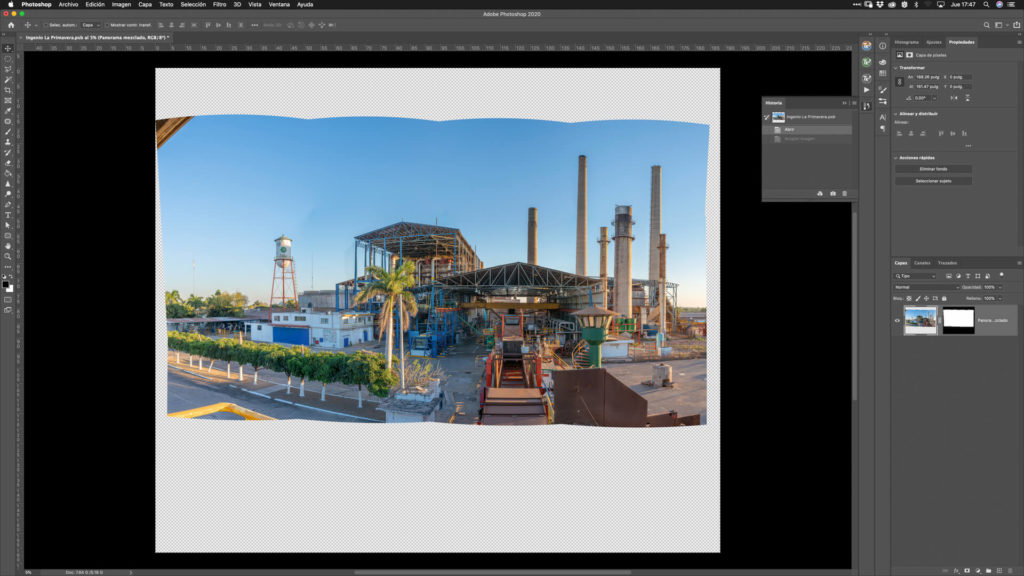This screenshot has height=576, width=1024.
Task: Toggle the Mostrar contr. transf. checkbox
Action: coord(108,24)
